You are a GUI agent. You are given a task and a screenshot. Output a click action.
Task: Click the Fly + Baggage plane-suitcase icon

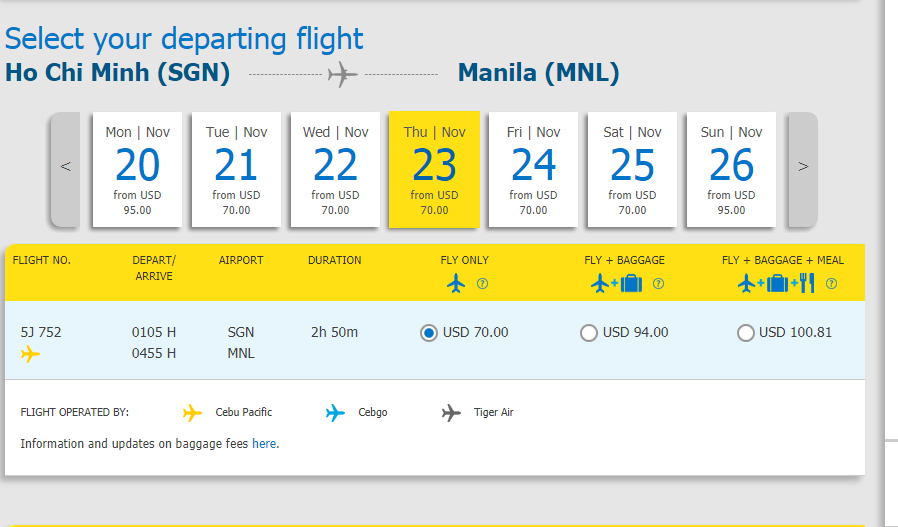pos(617,284)
